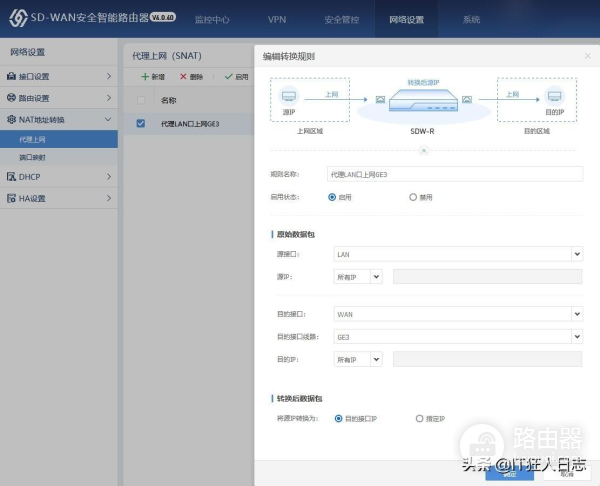Screen dimensions: 600x486
Task: Select the 启用 radio button
Action: click(332, 197)
